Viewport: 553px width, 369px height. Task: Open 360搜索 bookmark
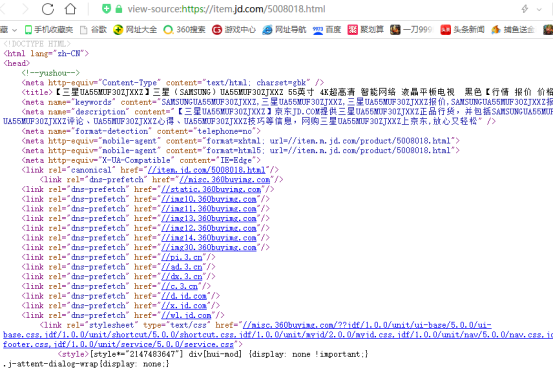184,30
